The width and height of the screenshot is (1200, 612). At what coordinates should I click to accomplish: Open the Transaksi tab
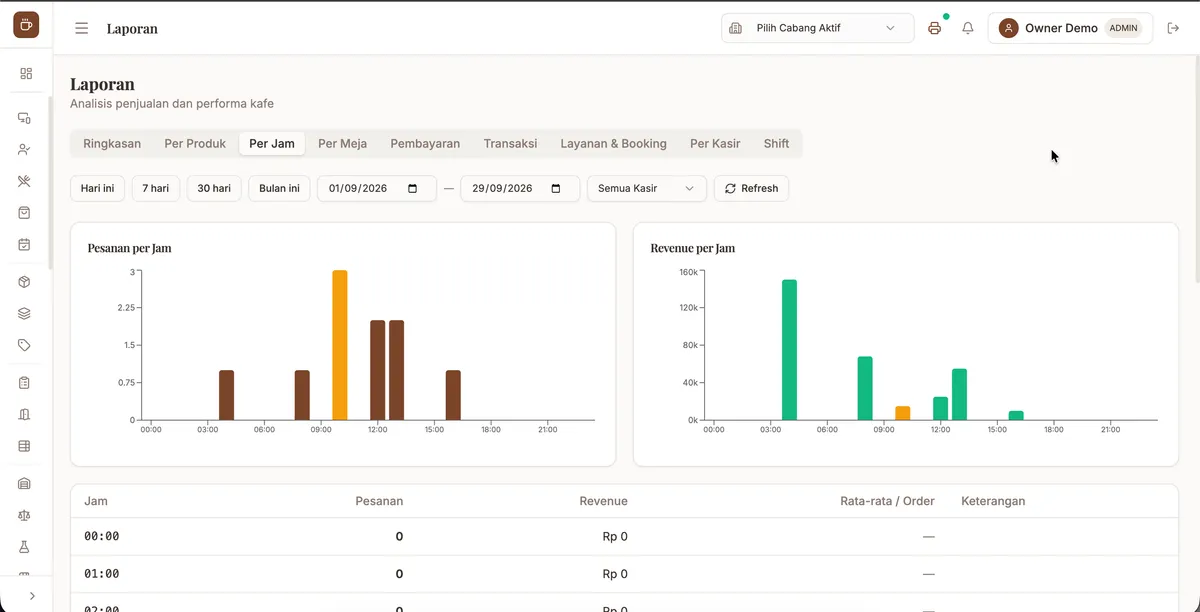coord(510,144)
